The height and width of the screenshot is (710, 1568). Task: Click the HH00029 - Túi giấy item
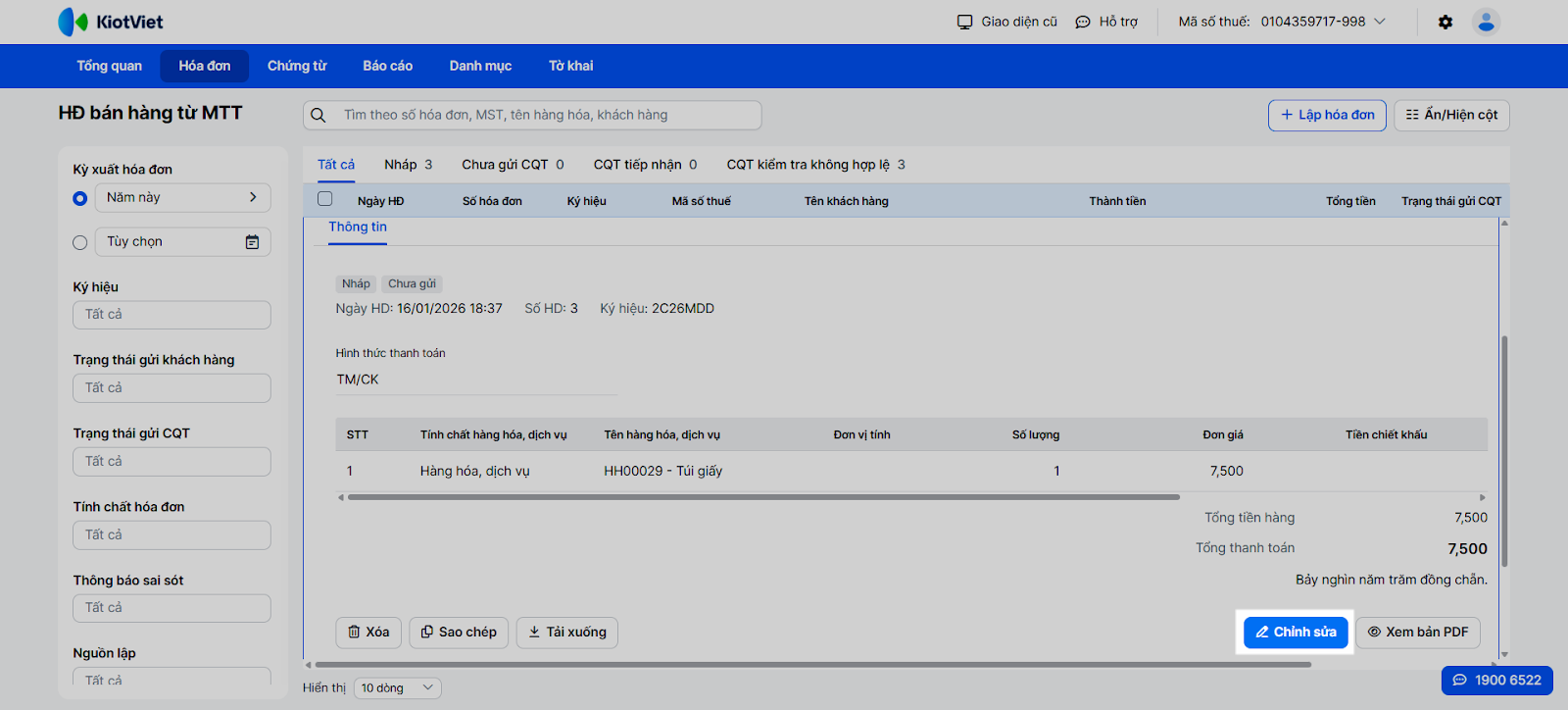pos(663,472)
